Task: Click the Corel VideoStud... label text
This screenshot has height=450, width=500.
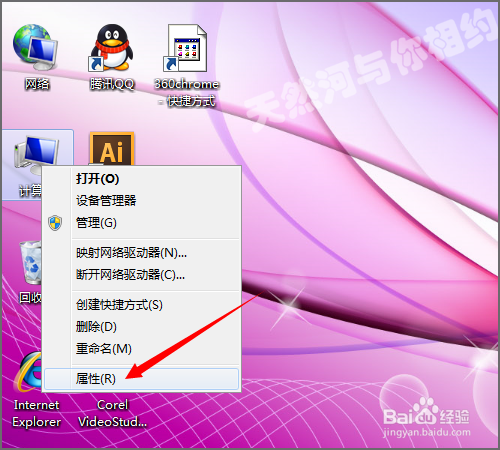Action: [x=113, y=414]
